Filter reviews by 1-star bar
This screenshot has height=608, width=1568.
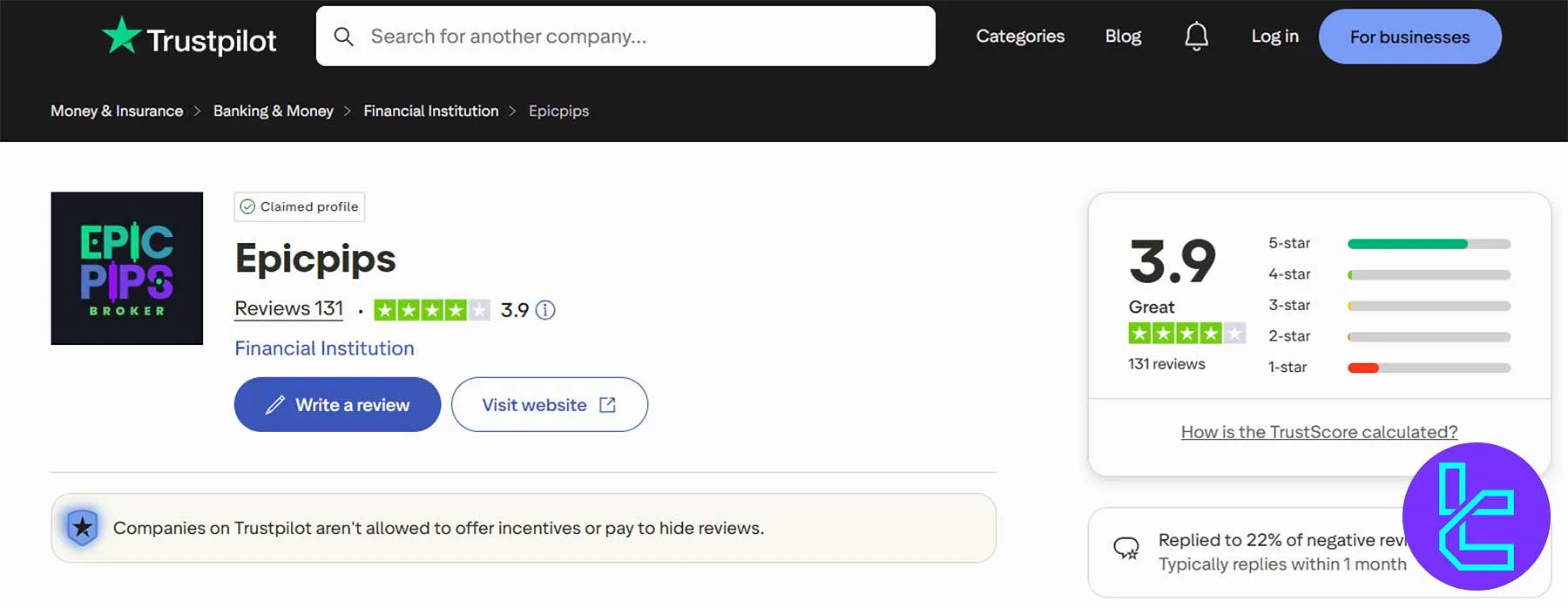click(x=1429, y=368)
